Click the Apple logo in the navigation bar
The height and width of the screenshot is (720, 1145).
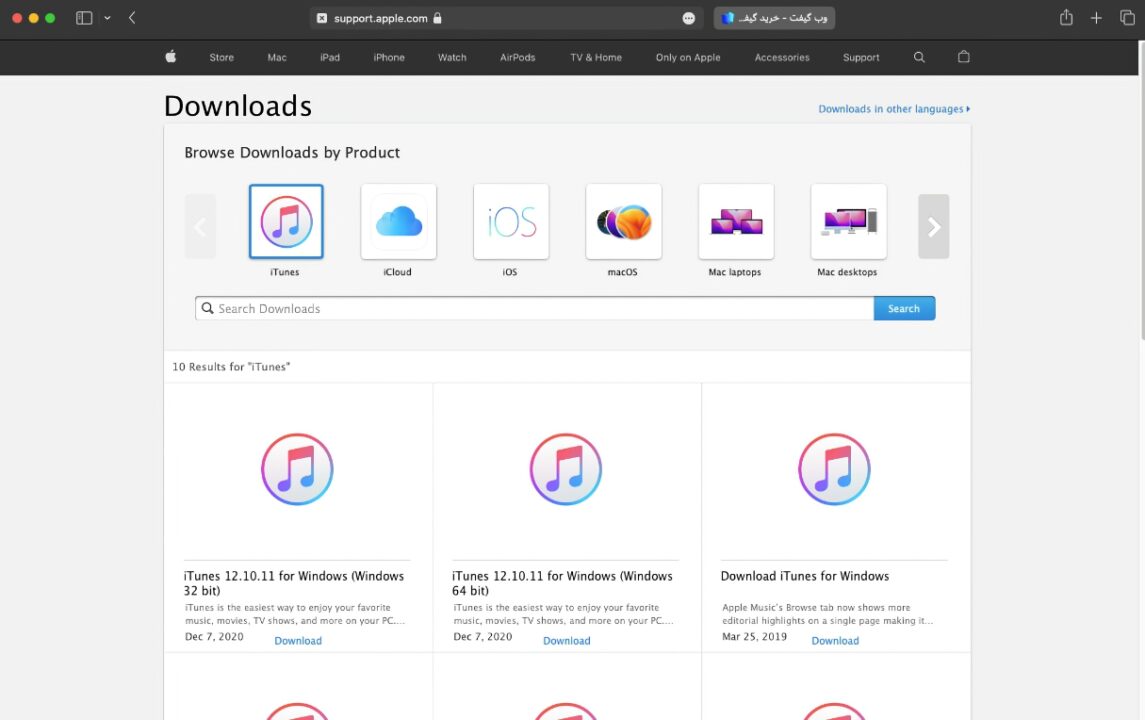[x=171, y=56]
